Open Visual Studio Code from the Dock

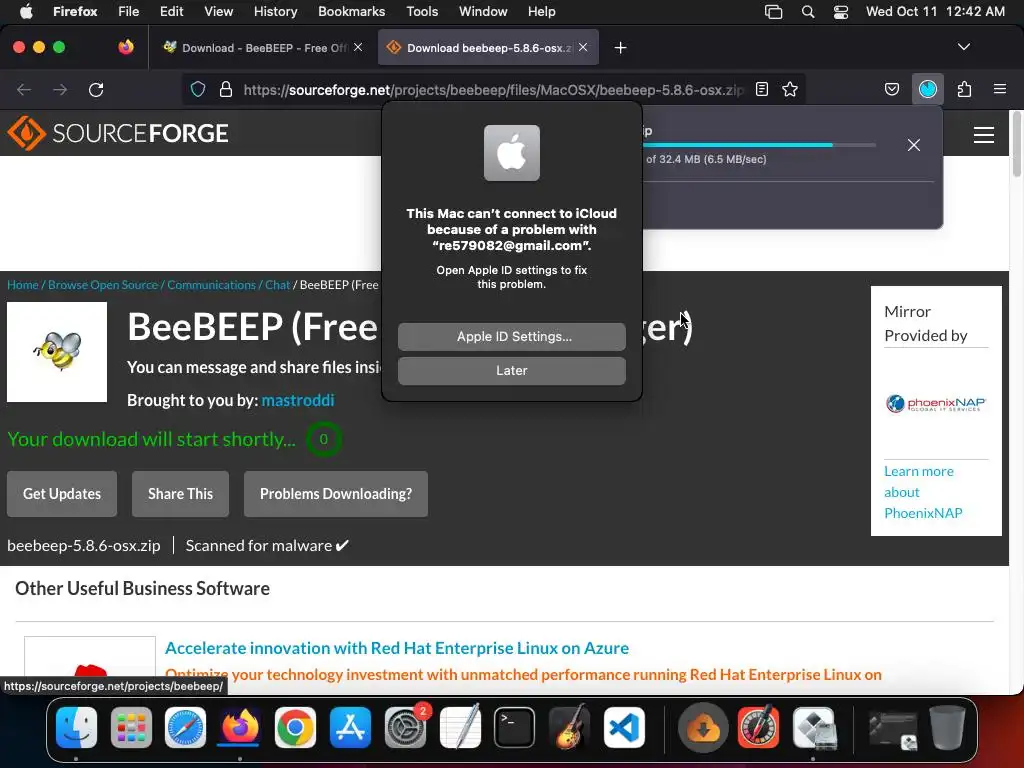coord(624,728)
